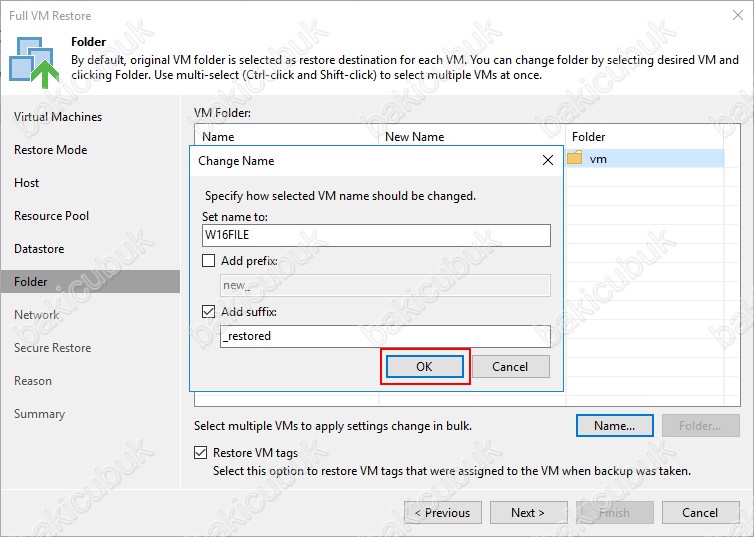Click the disabled new_ prefix field

385,286
